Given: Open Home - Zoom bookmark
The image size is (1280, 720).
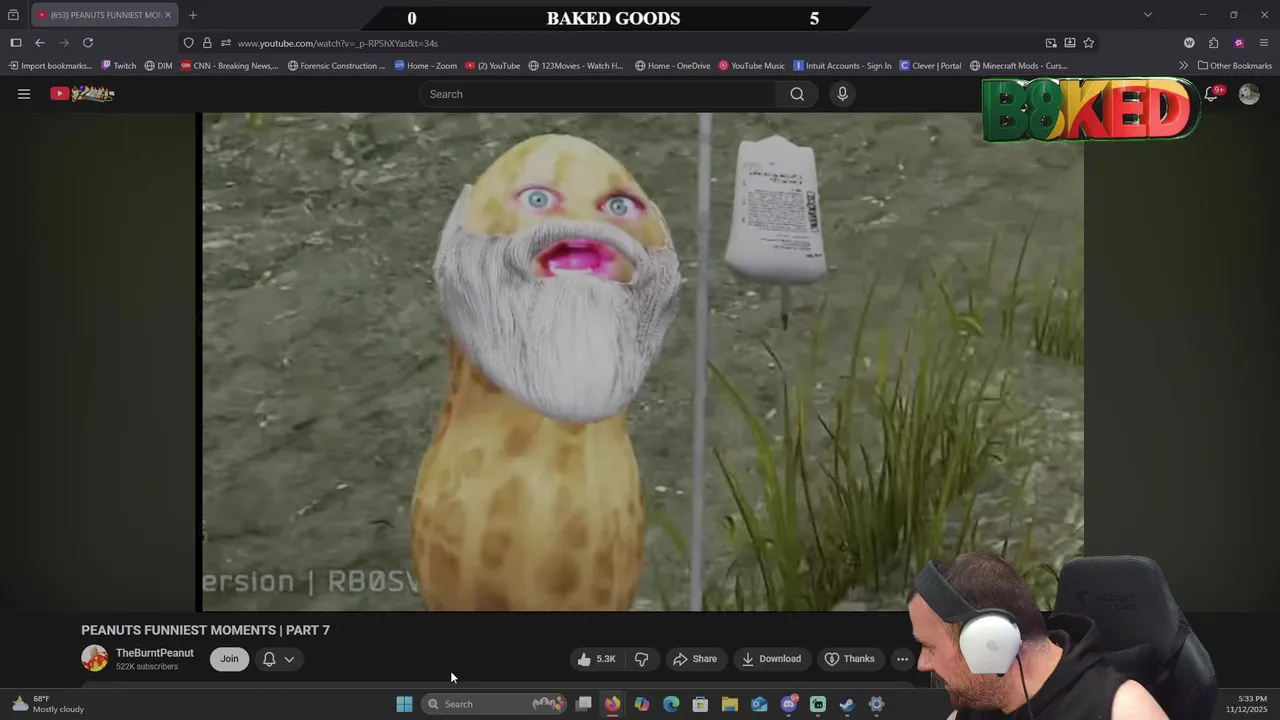Looking at the screenshot, I should (x=426, y=66).
